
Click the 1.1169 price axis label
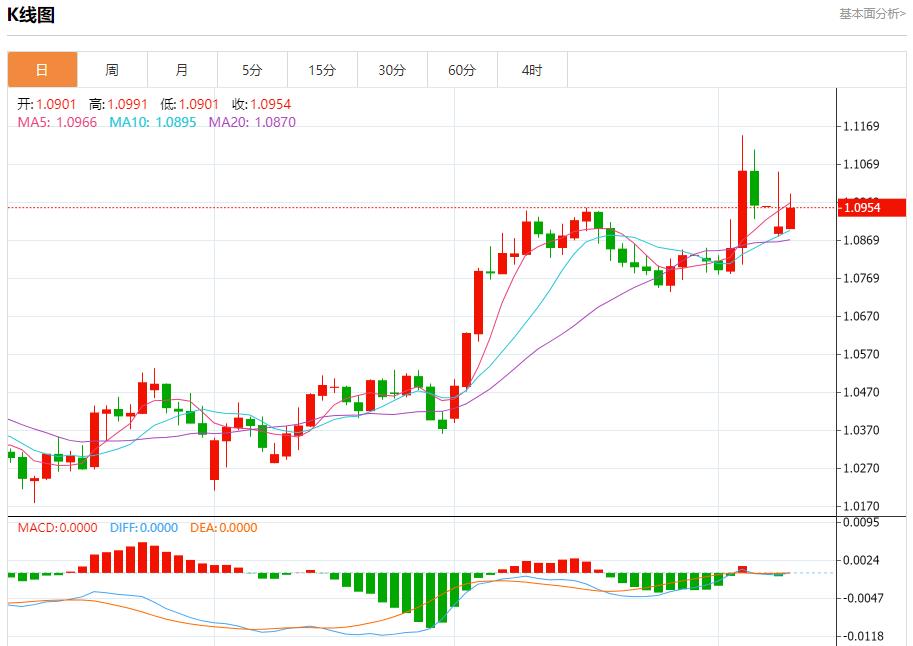tap(861, 127)
